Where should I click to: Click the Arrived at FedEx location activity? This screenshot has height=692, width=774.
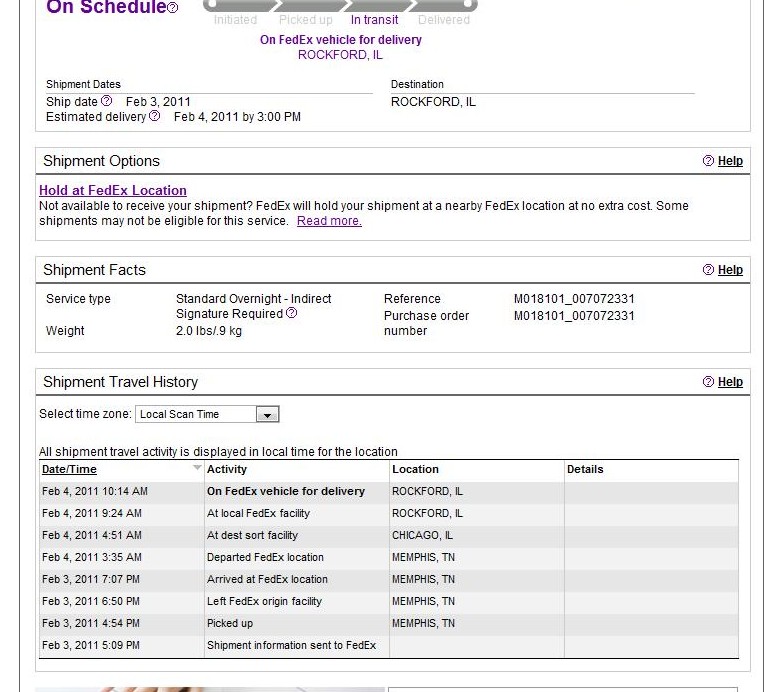pos(267,579)
